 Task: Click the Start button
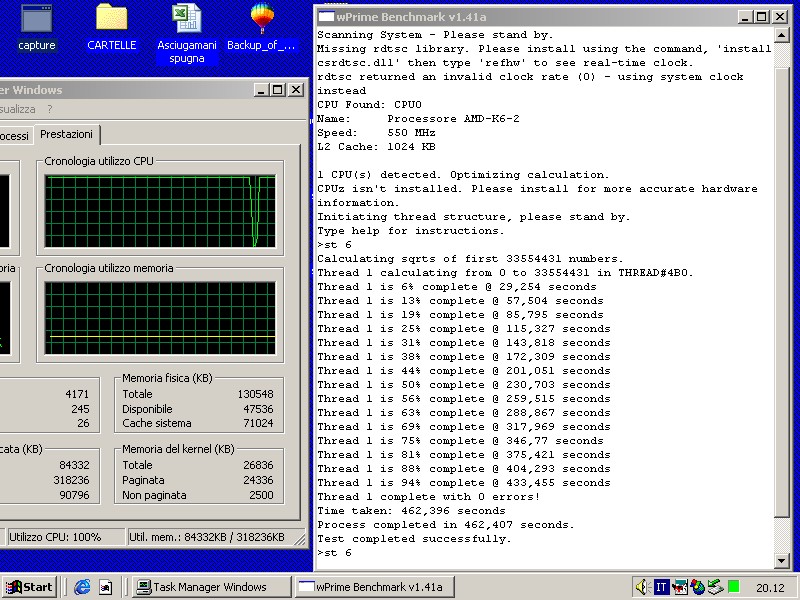coord(29,587)
